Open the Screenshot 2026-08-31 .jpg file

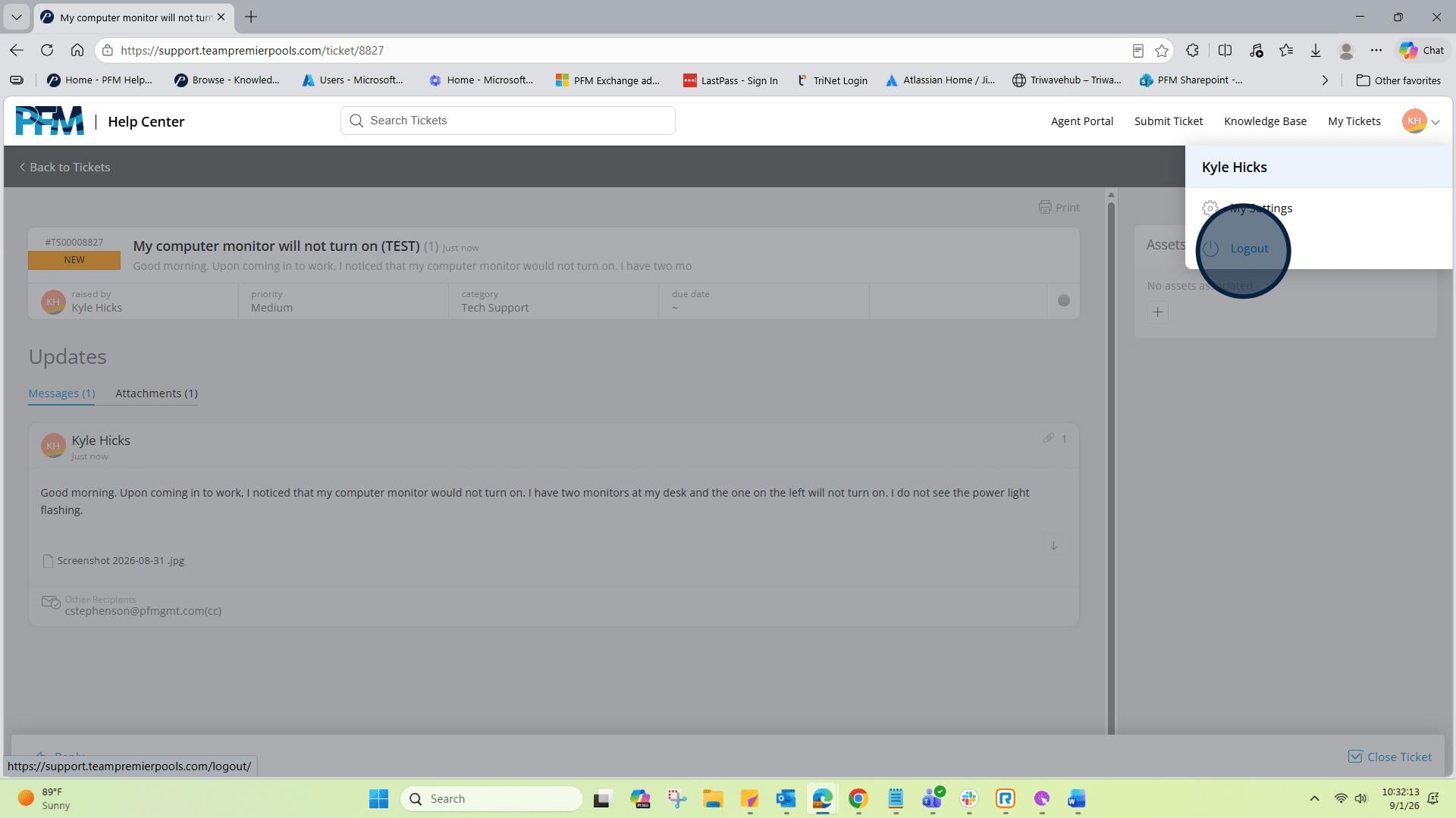pyautogui.click(x=121, y=561)
